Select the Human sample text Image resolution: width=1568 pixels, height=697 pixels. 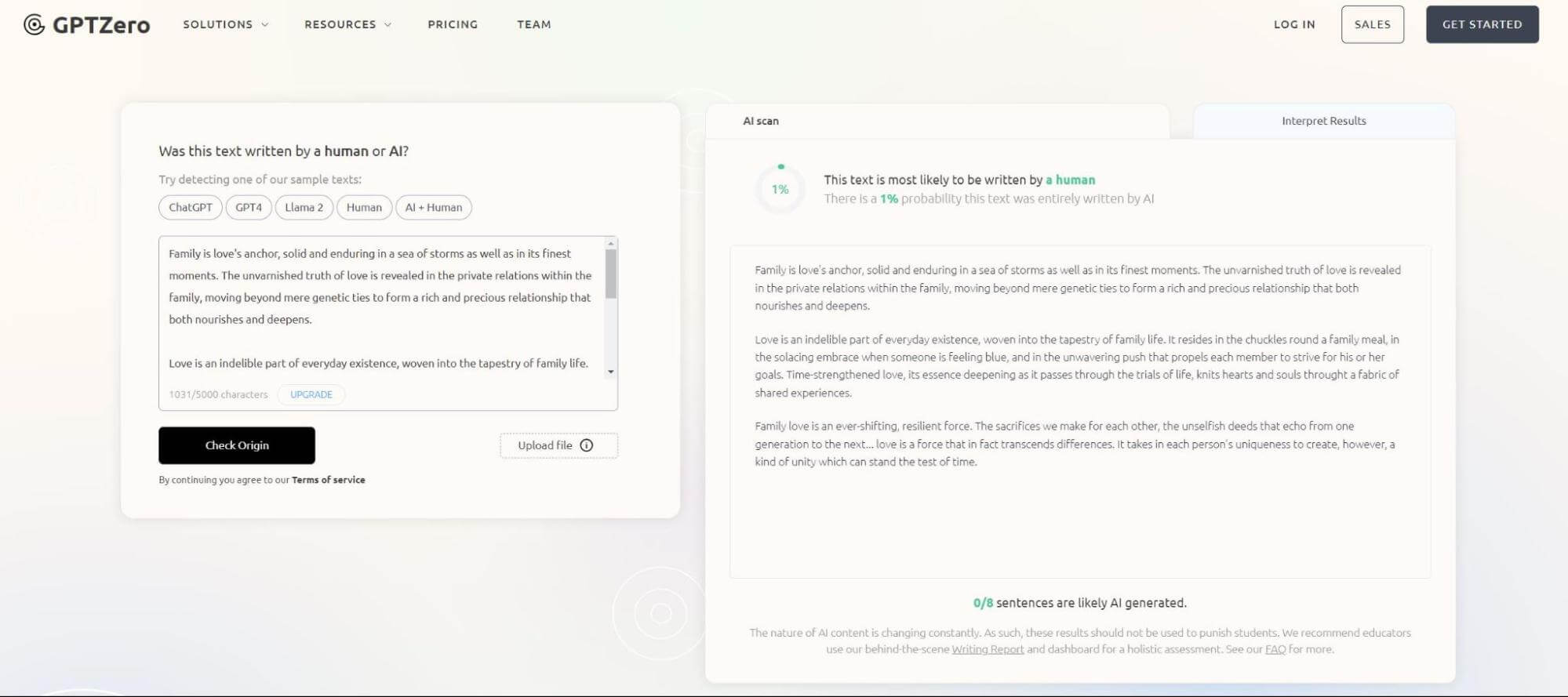pyautogui.click(x=364, y=207)
